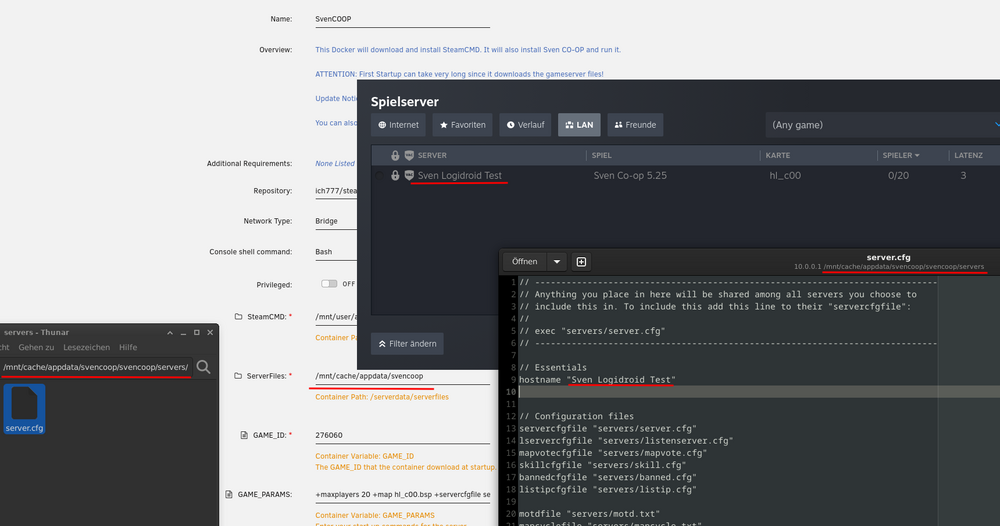
Task: Switch to the Favoriten tab
Action: (x=462, y=125)
